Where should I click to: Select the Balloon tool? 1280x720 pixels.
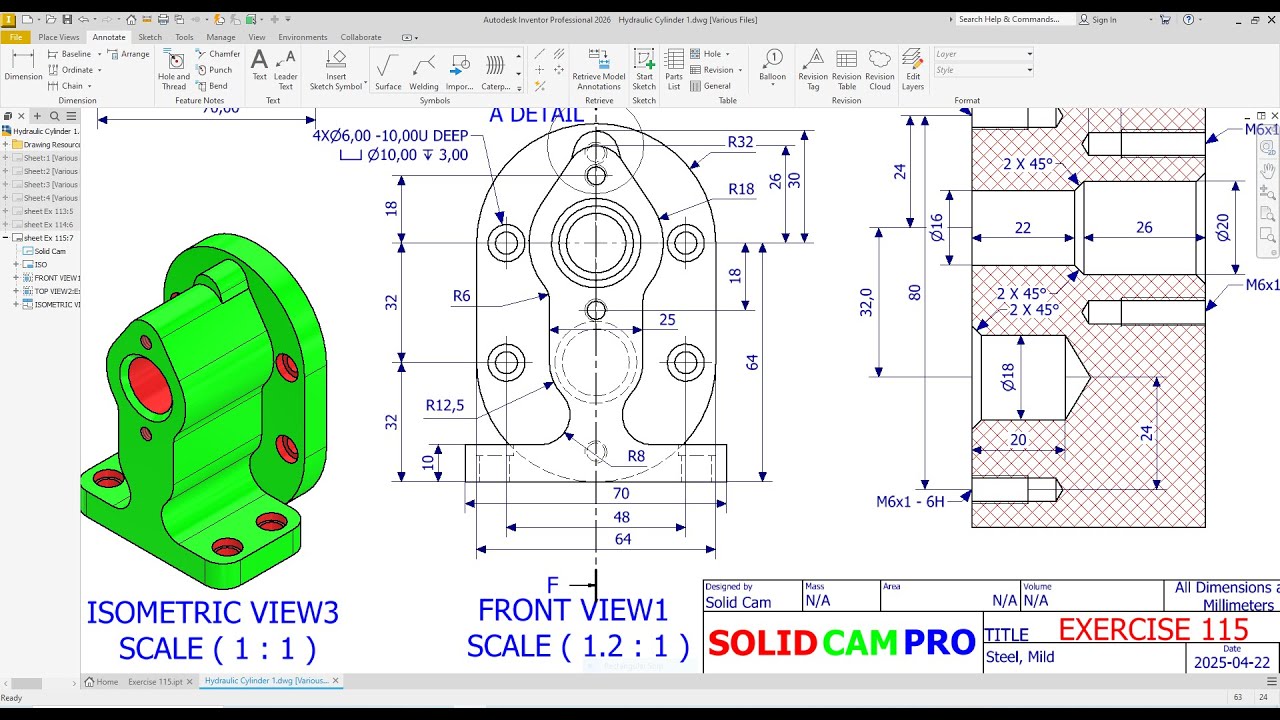point(772,66)
